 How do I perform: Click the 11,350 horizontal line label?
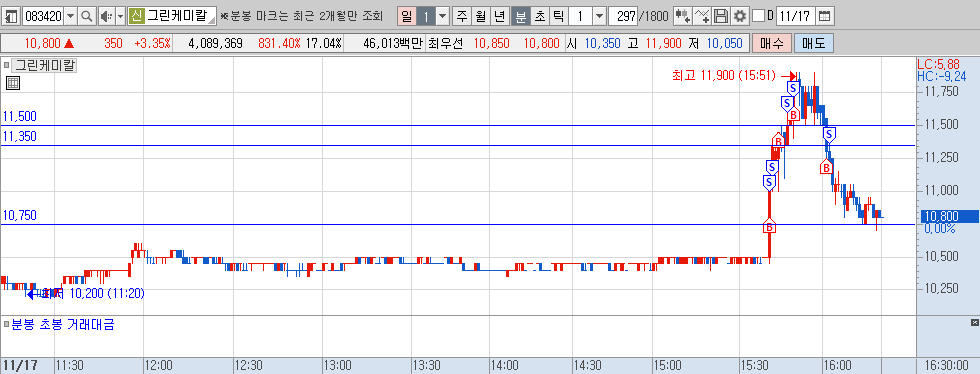pos(20,136)
